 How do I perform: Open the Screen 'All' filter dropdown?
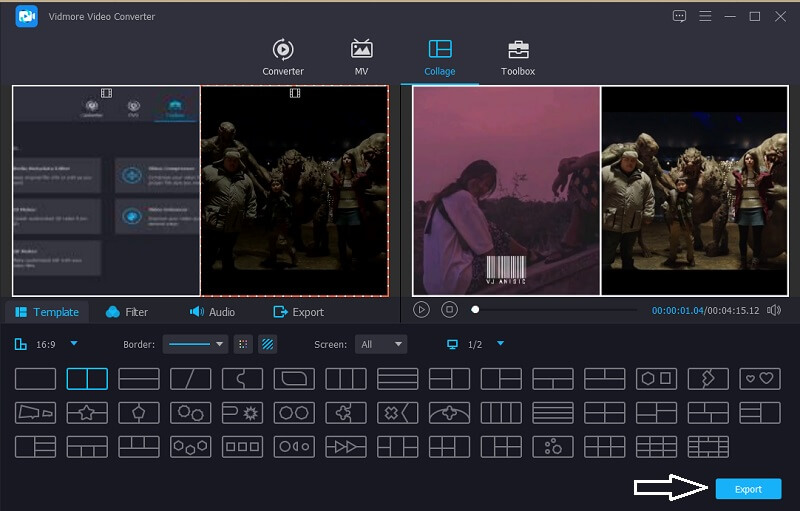click(x=381, y=344)
